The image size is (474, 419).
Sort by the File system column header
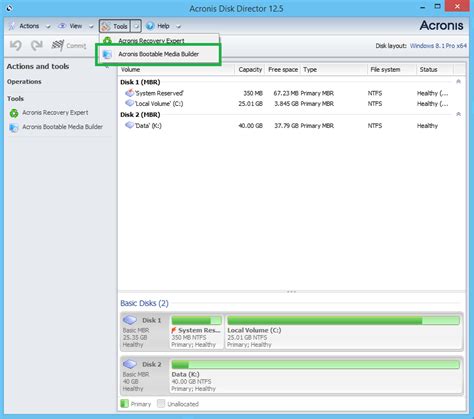(x=391, y=69)
